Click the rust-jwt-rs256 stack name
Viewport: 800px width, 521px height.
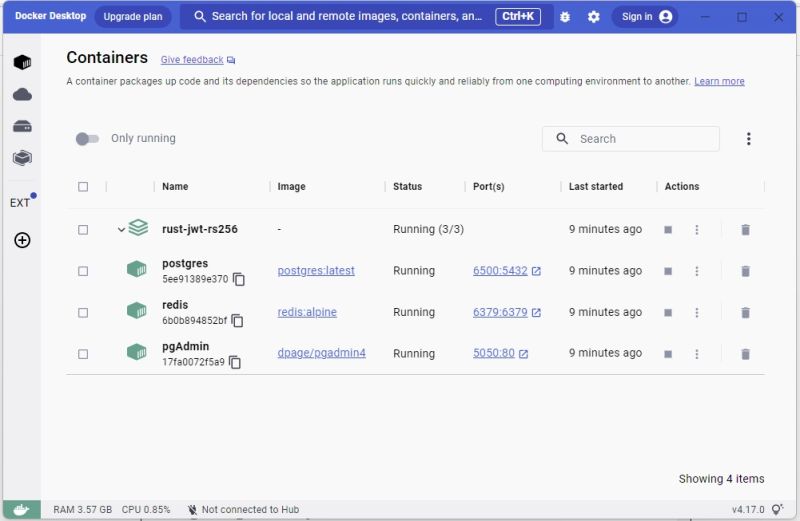pyautogui.click(x=199, y=229)
